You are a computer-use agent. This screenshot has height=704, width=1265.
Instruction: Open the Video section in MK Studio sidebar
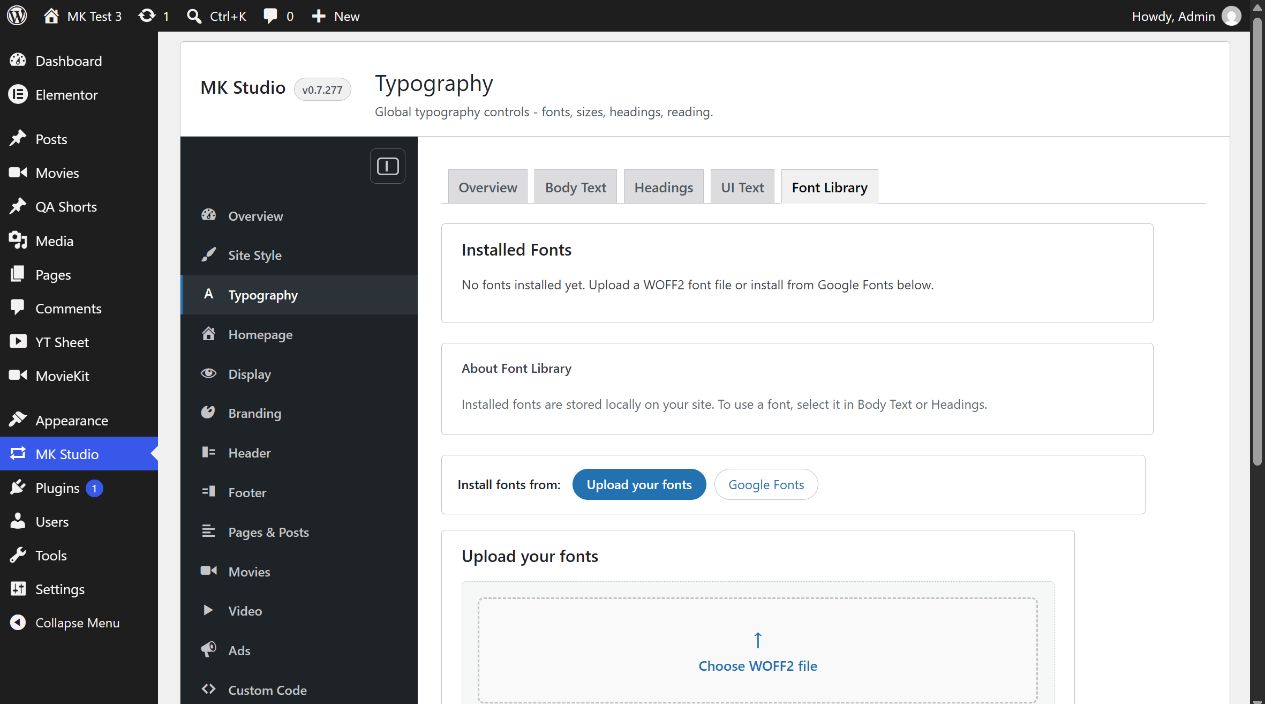click(299, 611)
